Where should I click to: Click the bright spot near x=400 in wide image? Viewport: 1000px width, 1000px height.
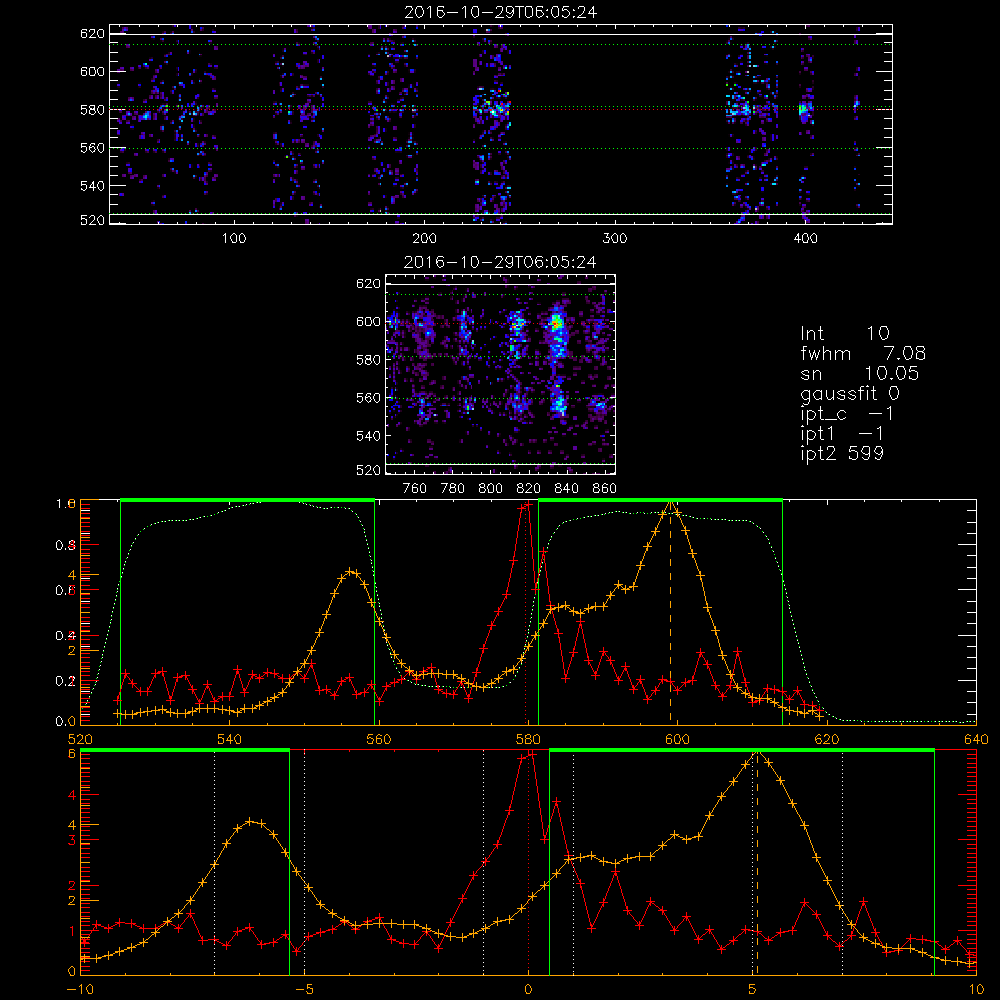click(804, 111)
